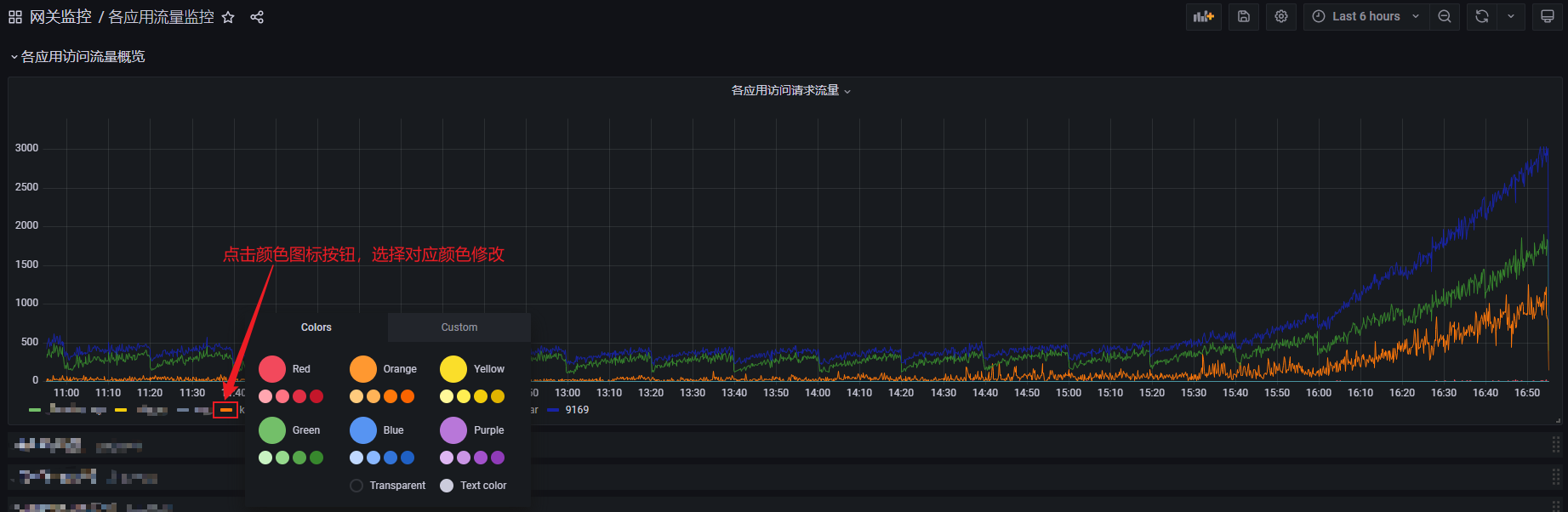Click the yellow legend color icon
Viewport: 1568px width, 512px height.
(121, 410)
